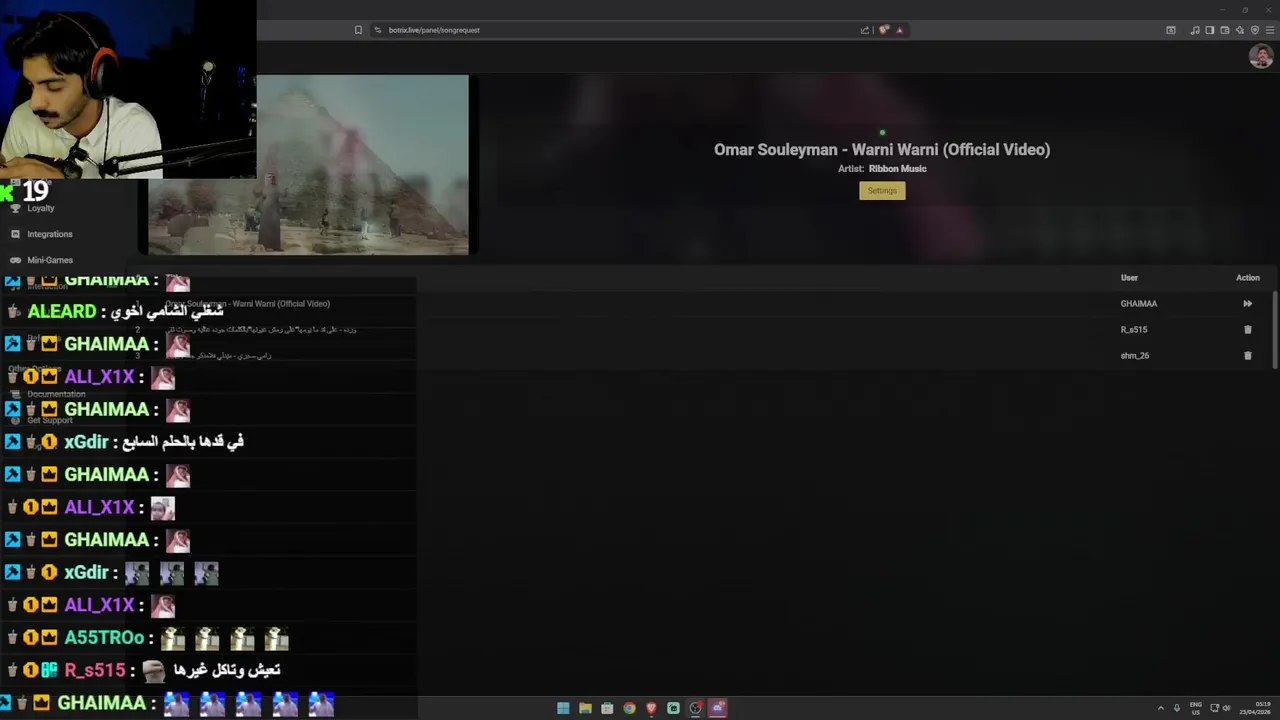Click the artist name Ribbon Music

(897, 168)
